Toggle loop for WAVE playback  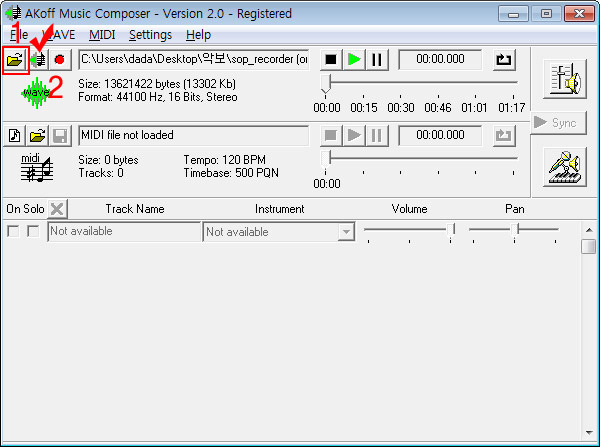(504, 60)
